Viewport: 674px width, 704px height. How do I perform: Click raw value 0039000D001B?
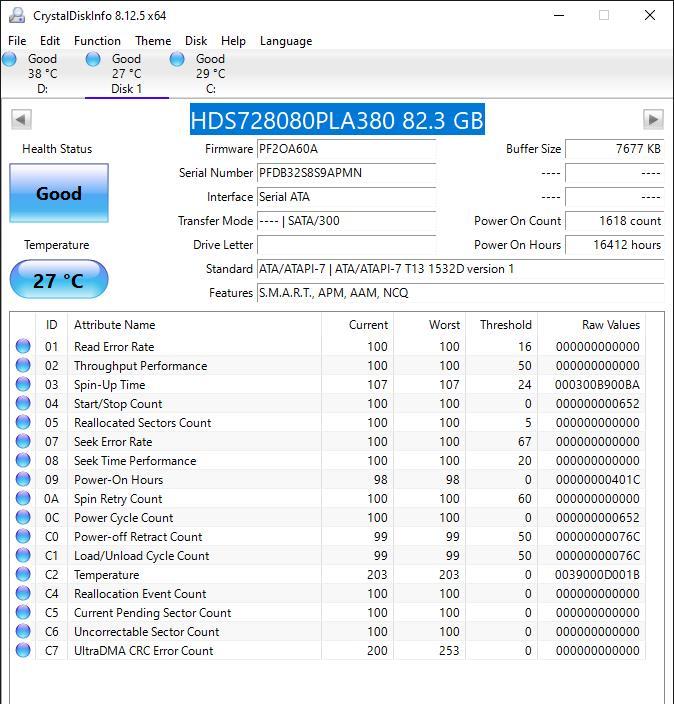[x=597, y=575]
